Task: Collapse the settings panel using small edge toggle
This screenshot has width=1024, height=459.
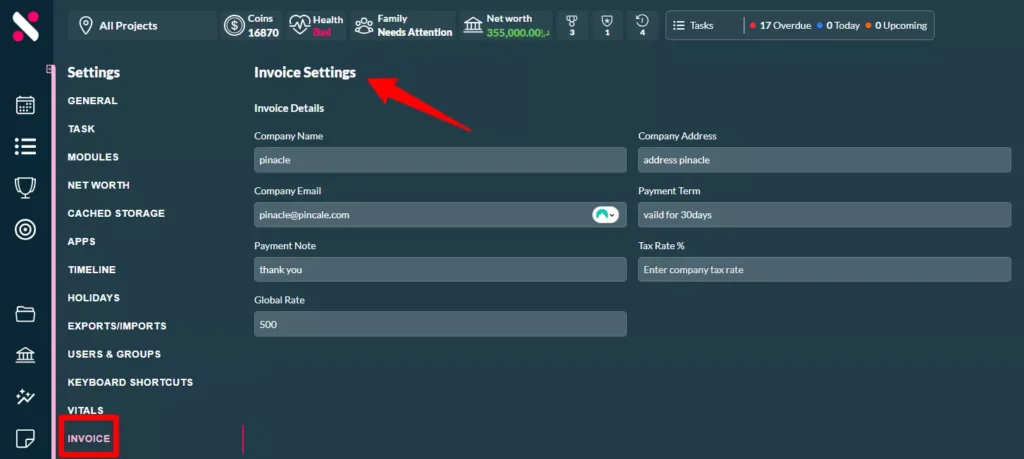Action: [50, 69]
